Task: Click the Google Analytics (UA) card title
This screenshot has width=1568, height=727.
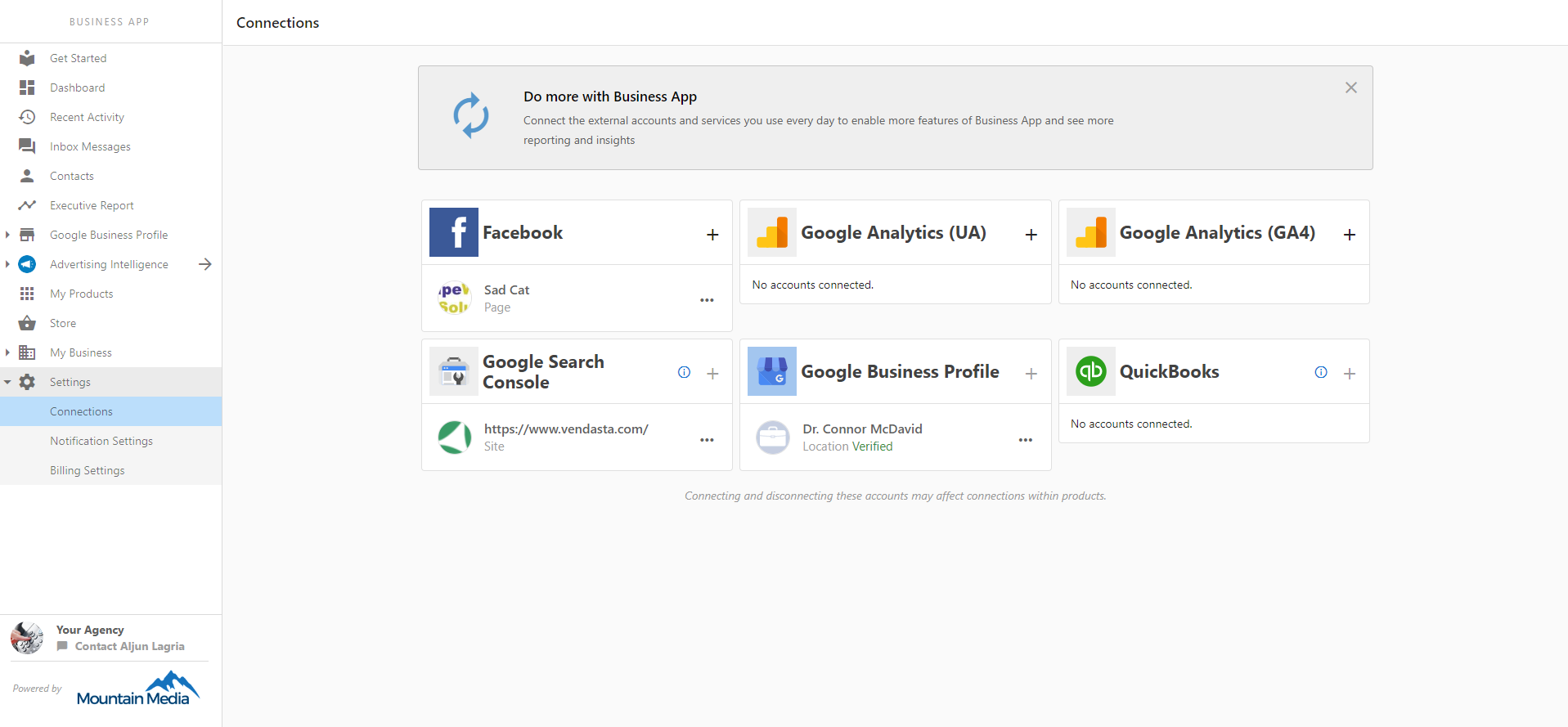Action: point(893,232)
